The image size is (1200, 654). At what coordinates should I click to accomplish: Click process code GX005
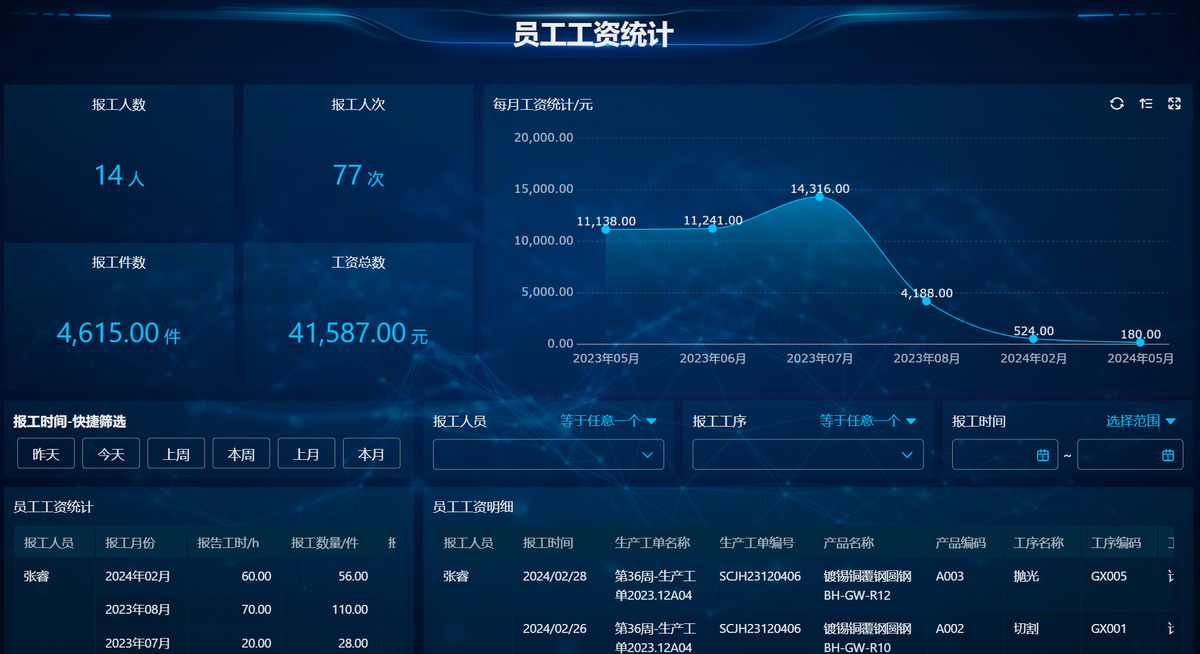pos(1109,576)
